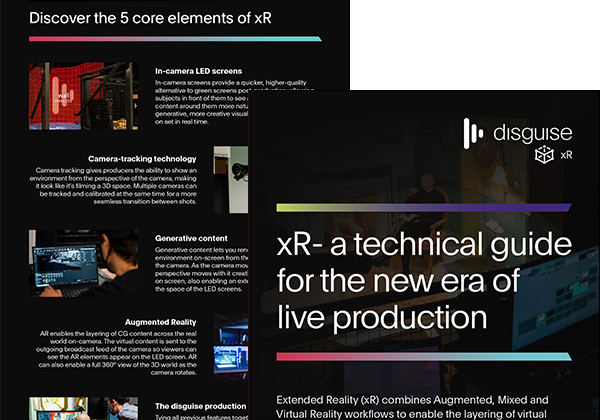Click the disguise logo bars icon
600x420 pixels.
tap(477, 131)
